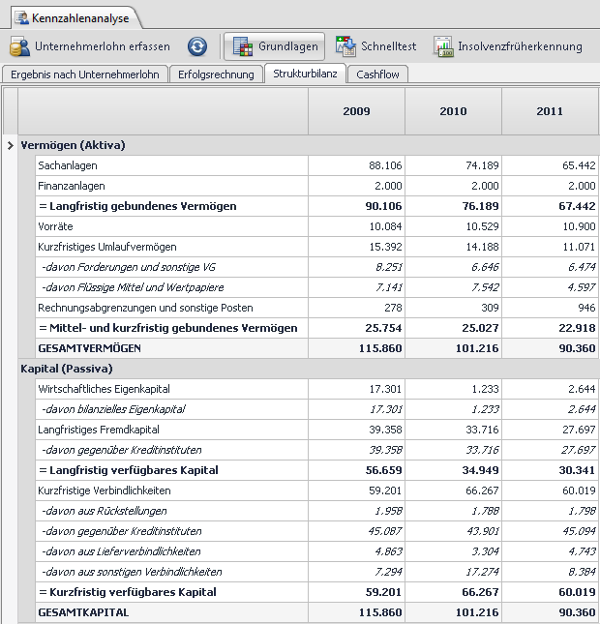This screenshot has height=624, width=600.
Task: Click Mittel- und kurzfristig gebundenes Vermögen
Action: click(168, 328)
